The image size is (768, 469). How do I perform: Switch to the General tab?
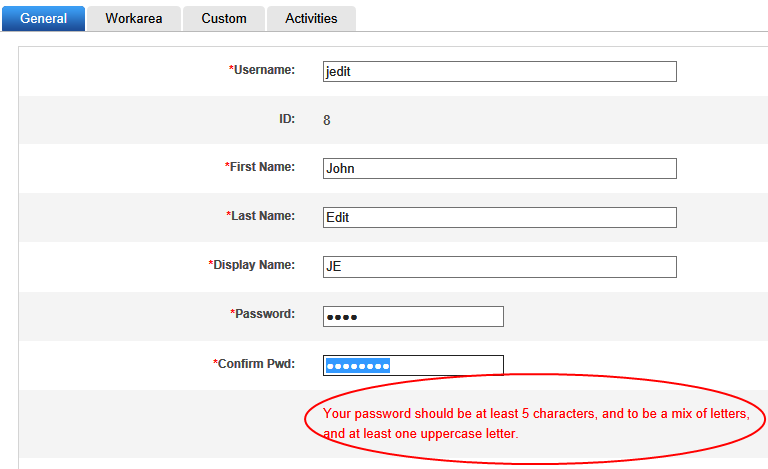point(43,19)
